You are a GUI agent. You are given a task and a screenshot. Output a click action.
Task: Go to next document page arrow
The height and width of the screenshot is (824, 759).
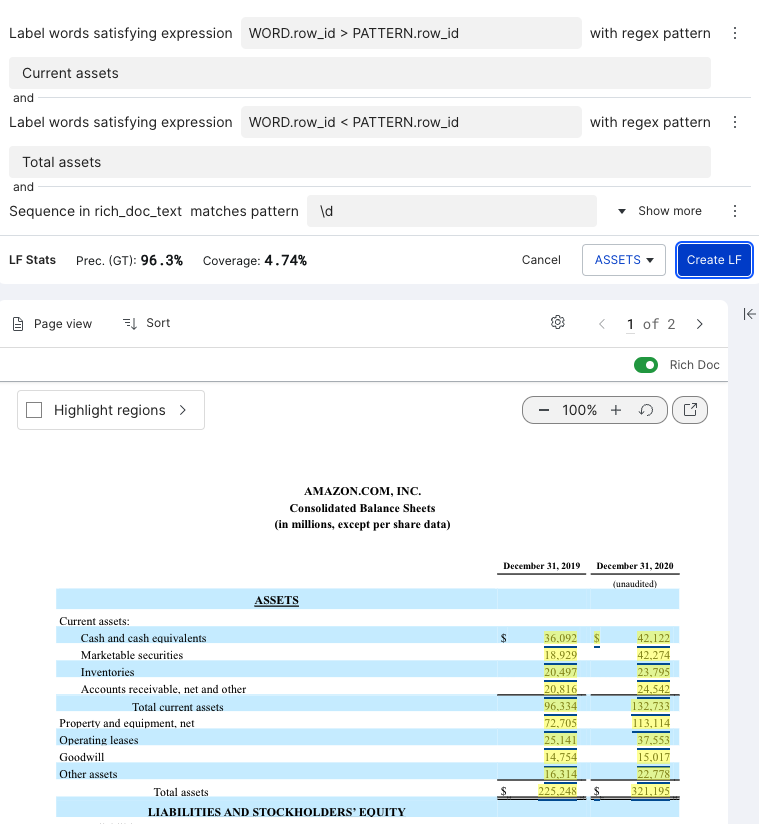click(x=699, y=324)
